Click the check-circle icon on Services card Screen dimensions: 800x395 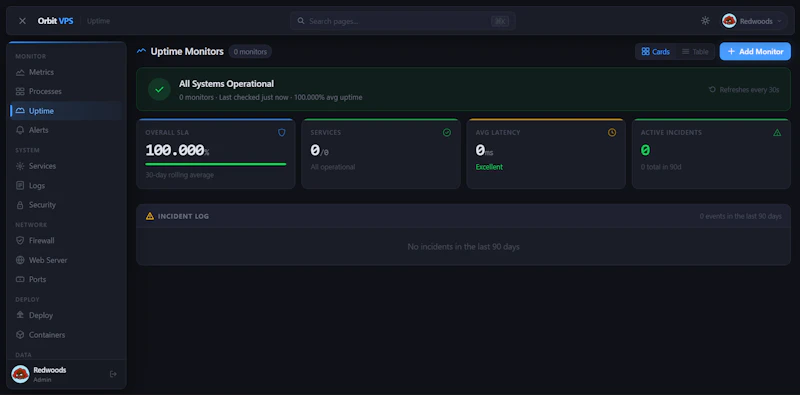(x=447, y=133)
